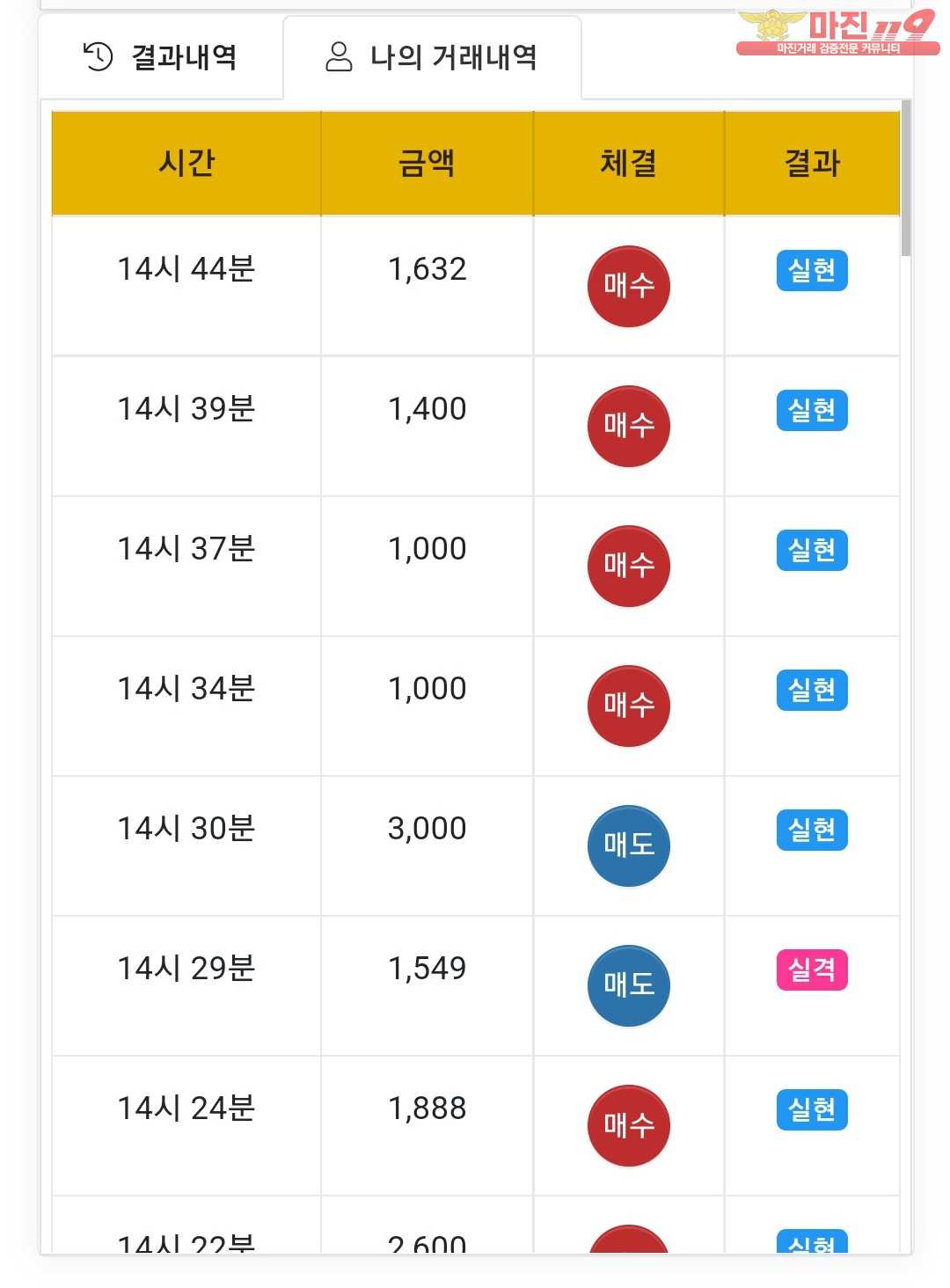This screenshot has width=950, height=1288.
Task: Click the 결과 column header
Action: [812, 164]
